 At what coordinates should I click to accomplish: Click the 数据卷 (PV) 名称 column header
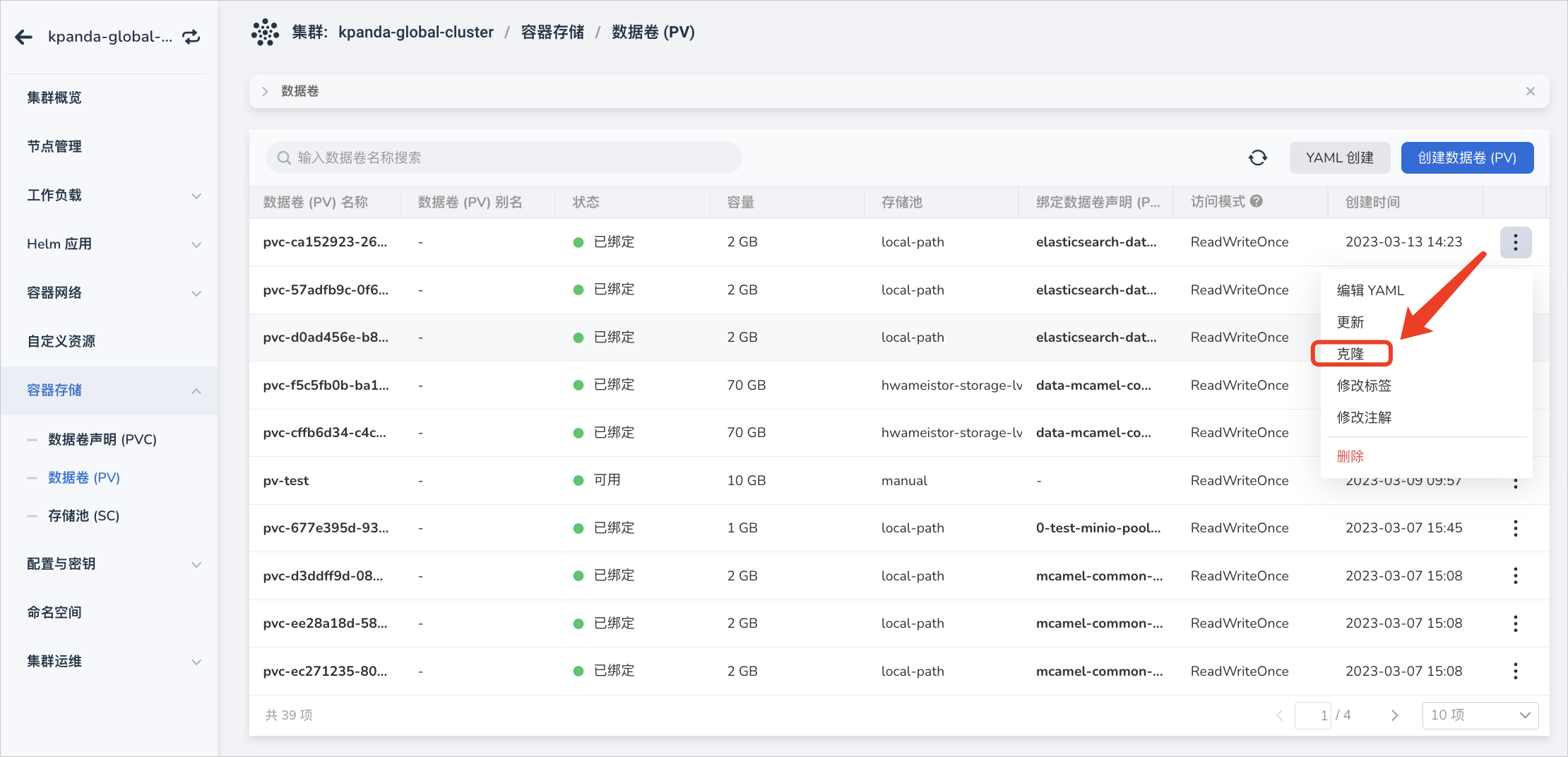pos(316,202)
